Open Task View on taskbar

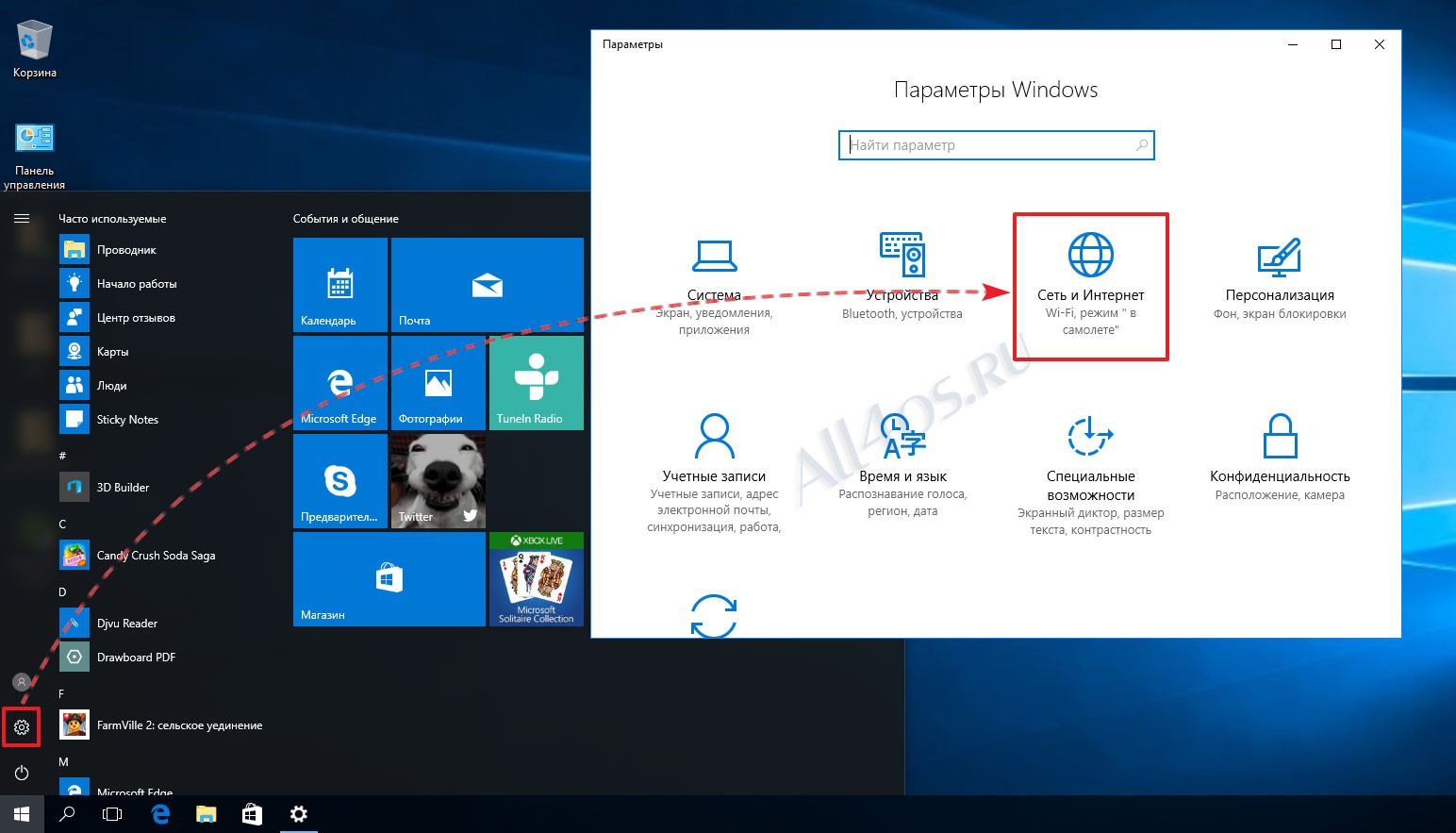tap(112, 814)
